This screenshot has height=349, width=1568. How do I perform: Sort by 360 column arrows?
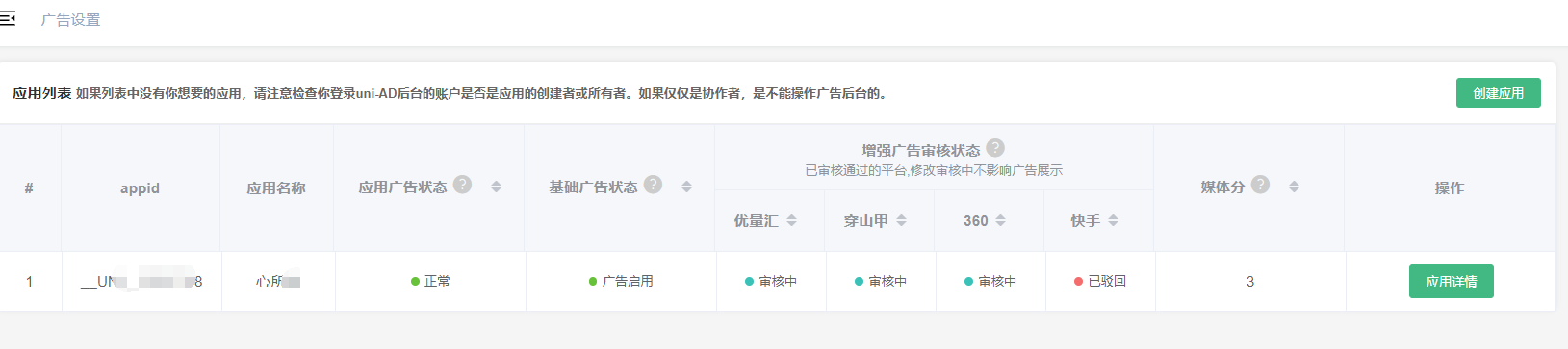[x=1000, y=220]
